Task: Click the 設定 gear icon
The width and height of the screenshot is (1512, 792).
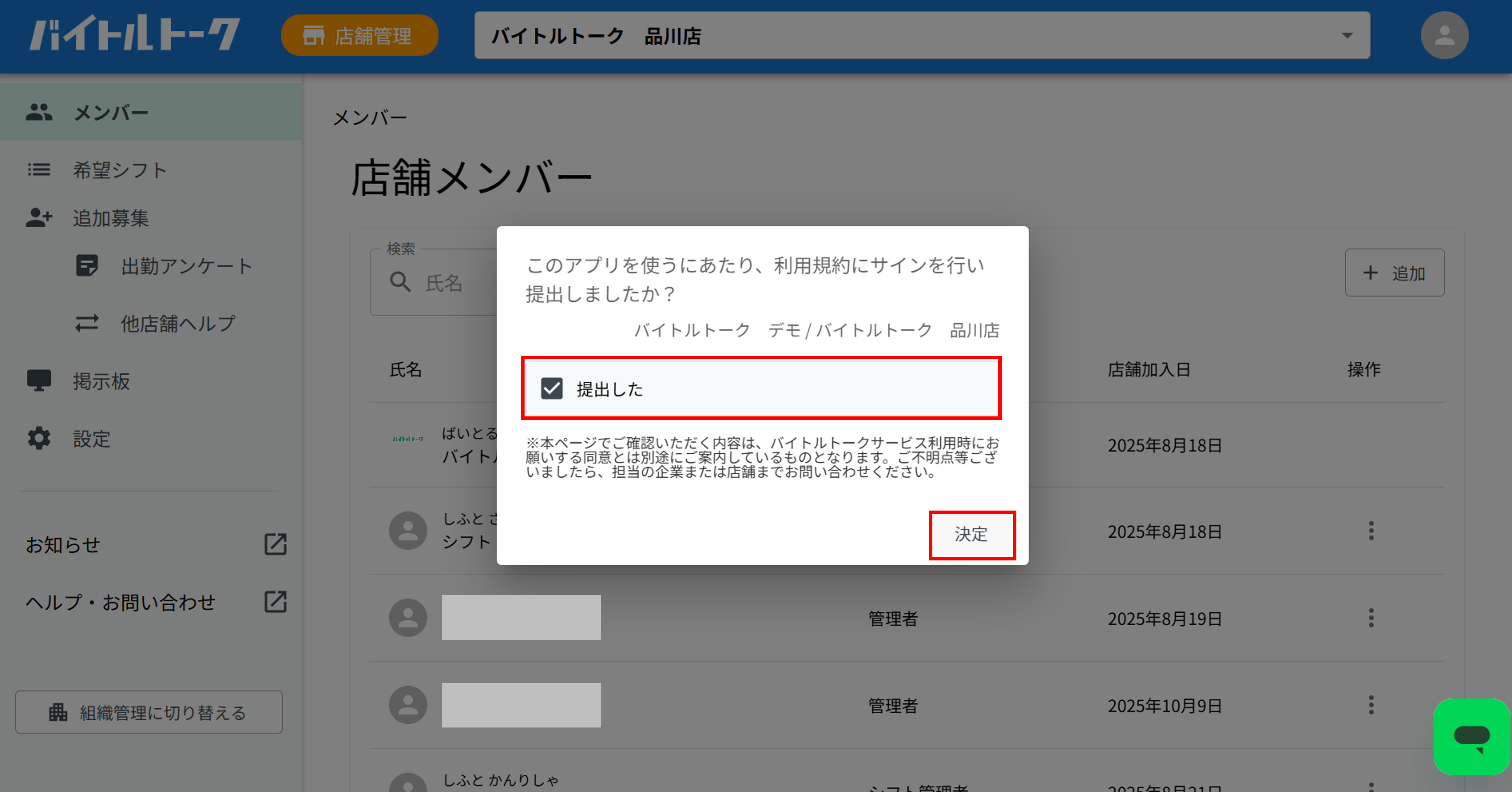Action: (x=39, y=438)
